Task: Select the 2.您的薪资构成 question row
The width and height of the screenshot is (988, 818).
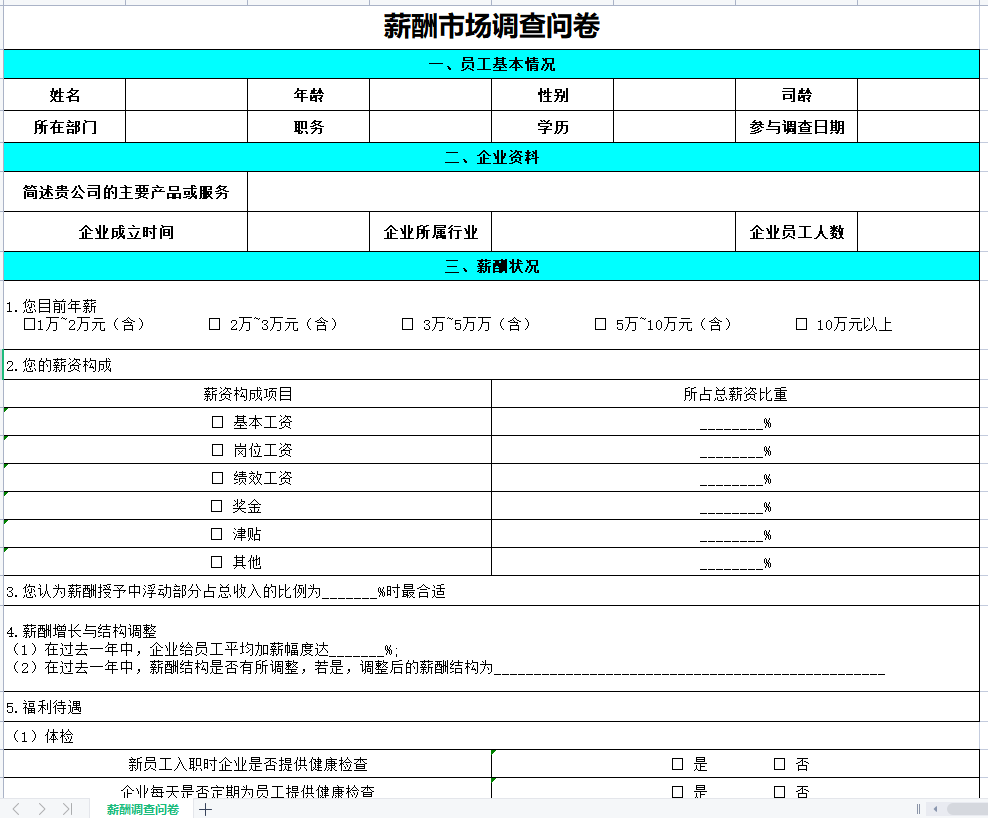Action: coord(491,365)
